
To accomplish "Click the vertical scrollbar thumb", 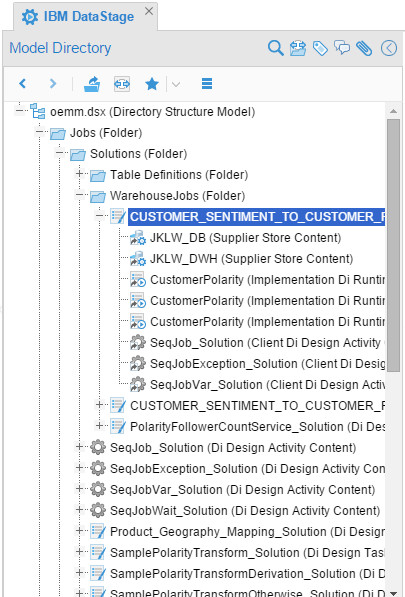I will coord(393,246).
